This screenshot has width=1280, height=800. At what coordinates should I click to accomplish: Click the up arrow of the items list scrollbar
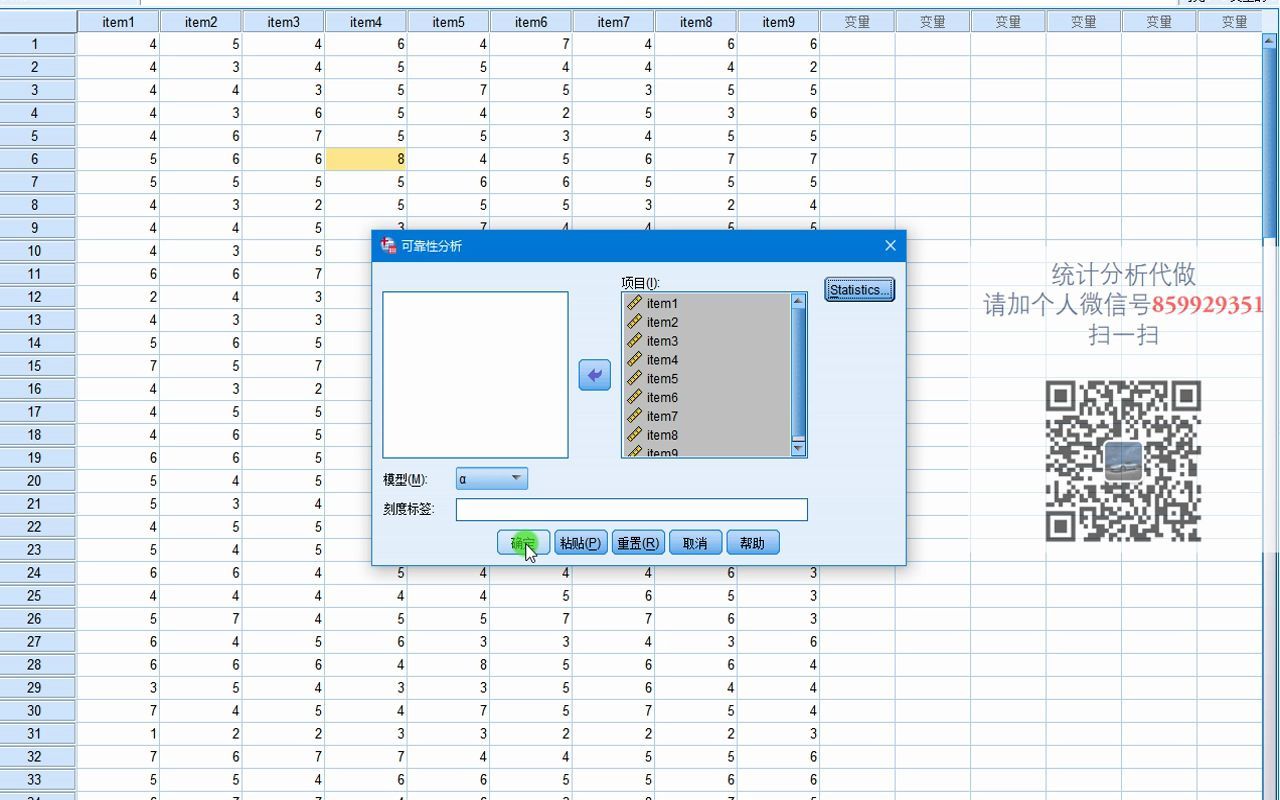pyautogui.click(x=798, y=301)
